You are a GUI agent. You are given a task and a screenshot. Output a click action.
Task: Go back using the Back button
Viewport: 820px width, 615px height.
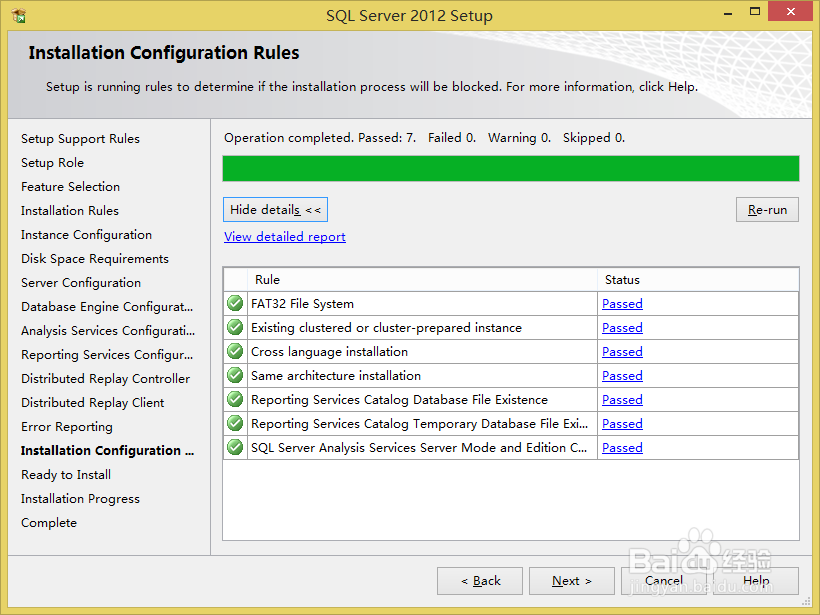click(x=479, y=580)
